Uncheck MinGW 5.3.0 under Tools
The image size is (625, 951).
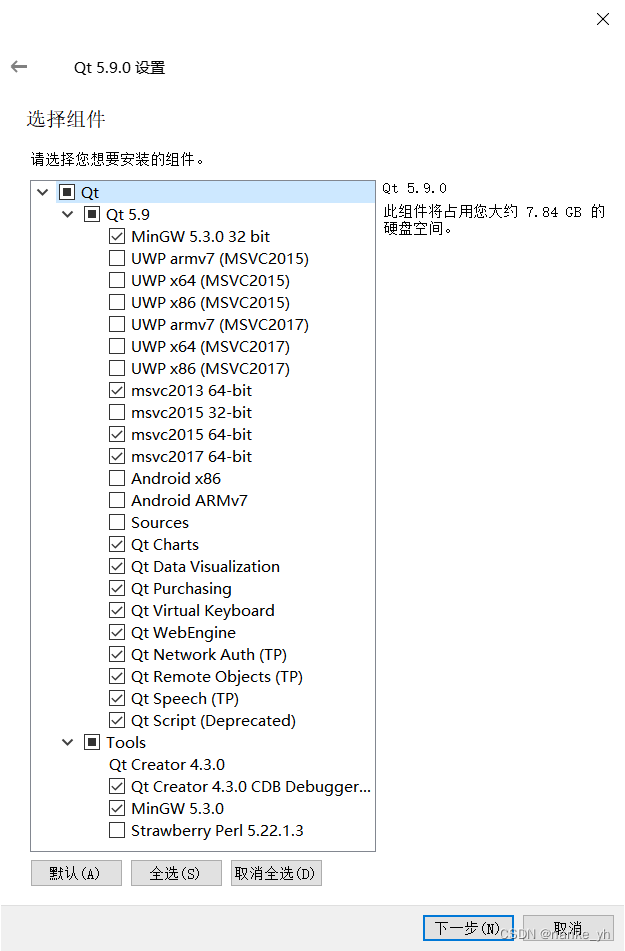117,808
